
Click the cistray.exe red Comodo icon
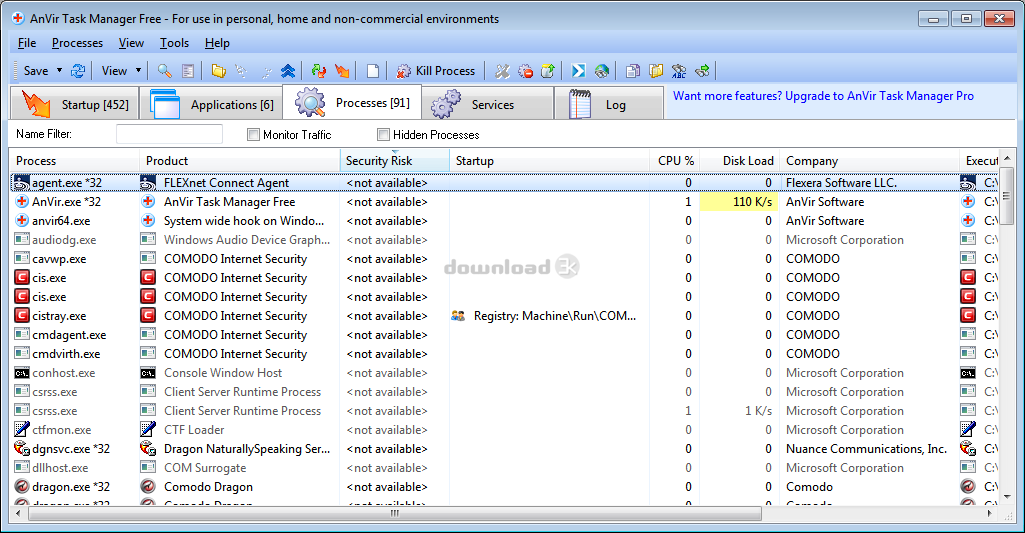pyautogui.click(x=22, y=315)
